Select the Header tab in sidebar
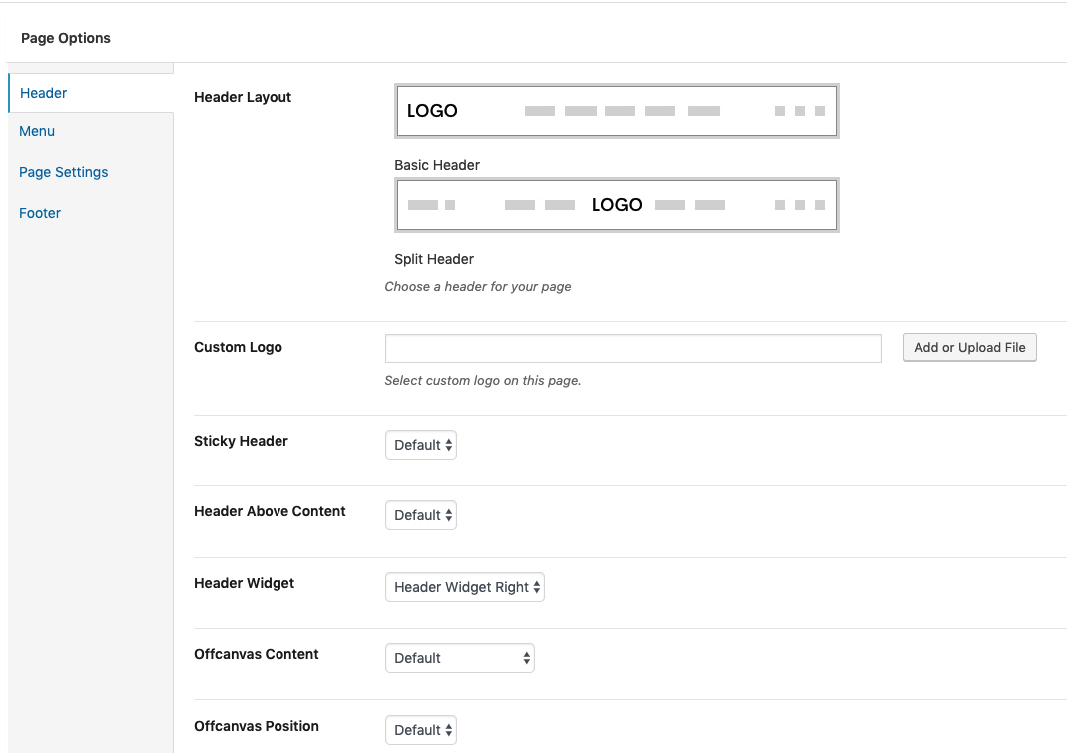1067x753 pixels. click(x=43, y=92)
